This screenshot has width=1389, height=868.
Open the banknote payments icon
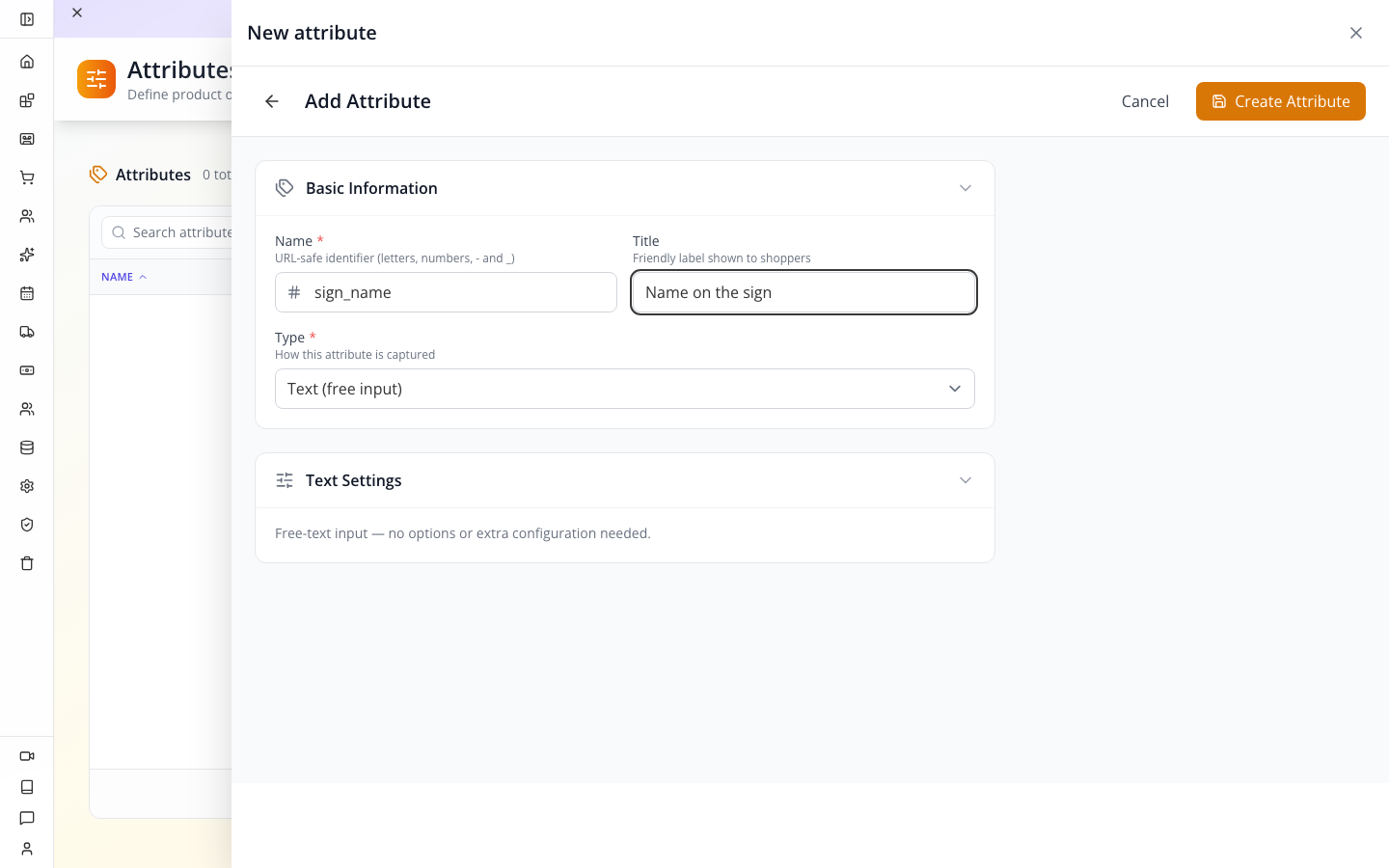click(27, 370)
